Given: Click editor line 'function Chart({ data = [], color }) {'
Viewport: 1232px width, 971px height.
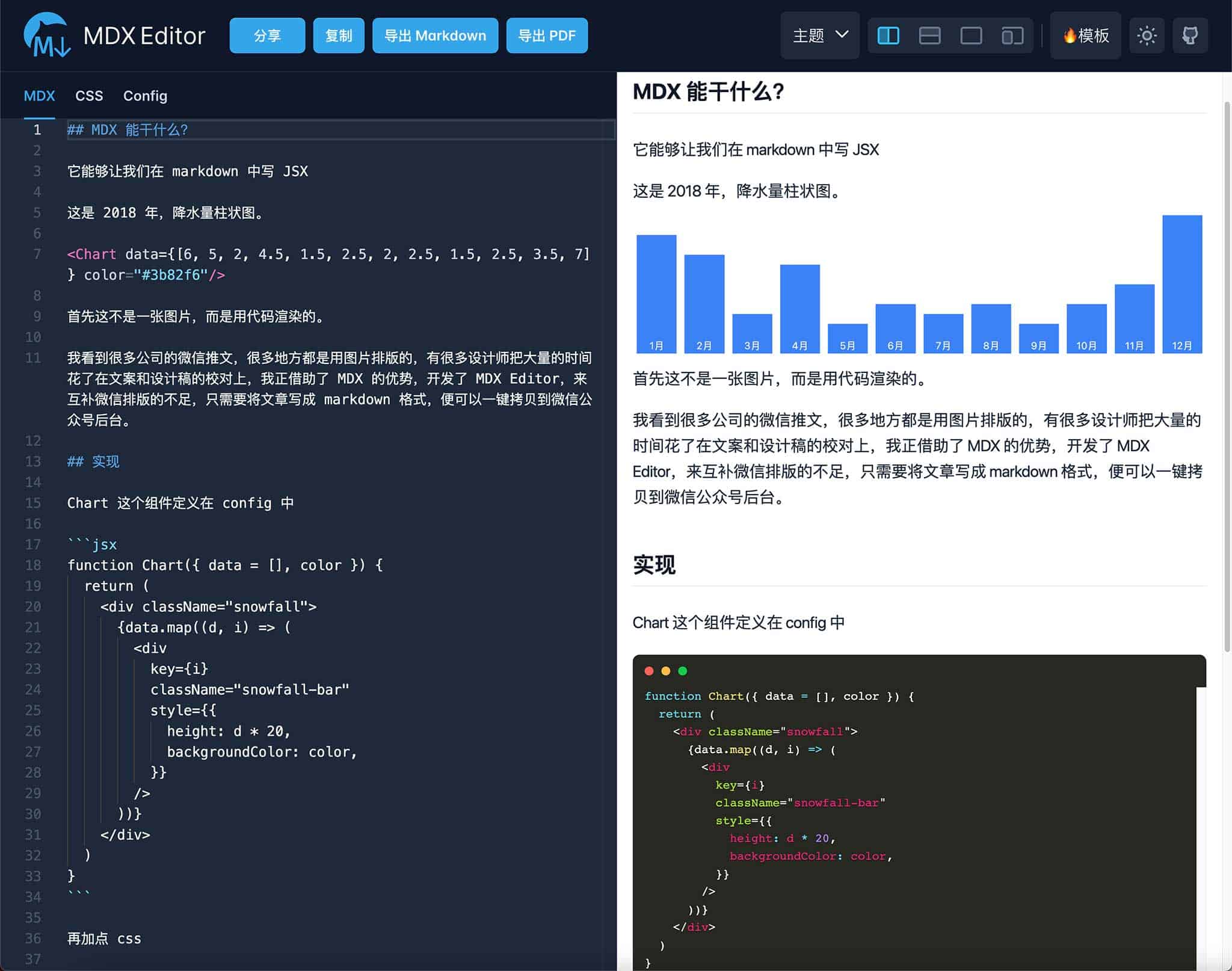Looking at the screenshot, I should click(225, 565).
